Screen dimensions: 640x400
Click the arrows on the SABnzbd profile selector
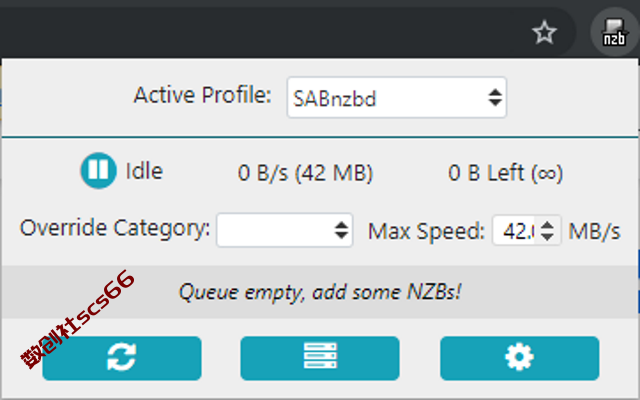click(x=495, y=98)
